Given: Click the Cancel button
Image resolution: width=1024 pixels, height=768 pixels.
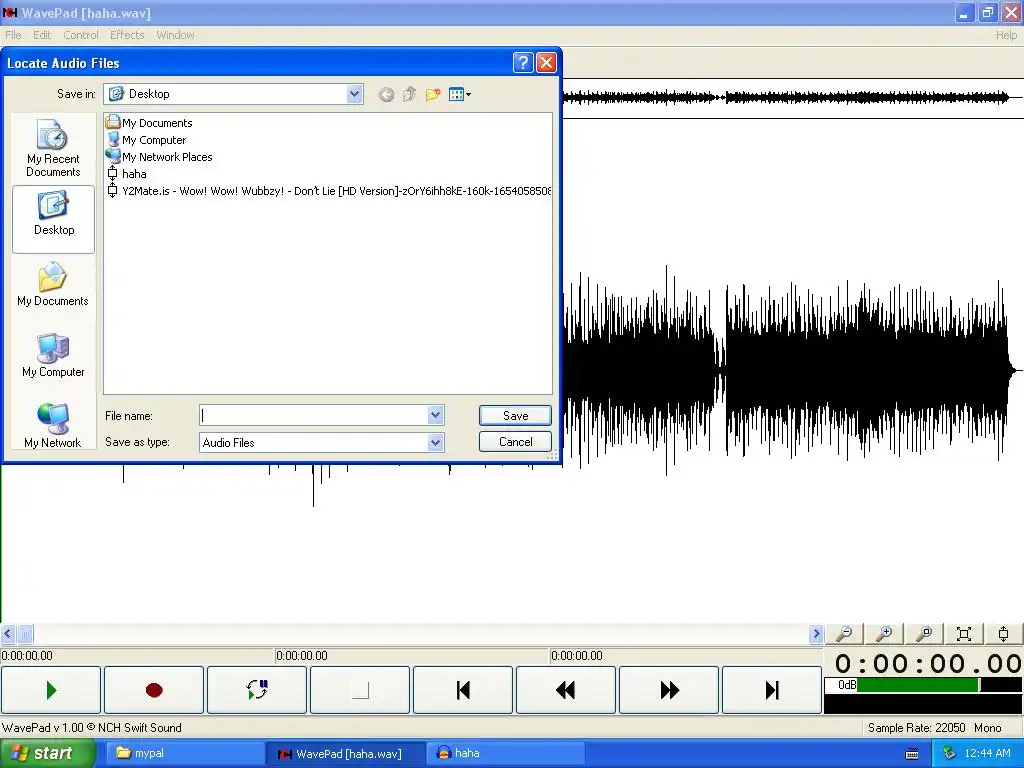Looking at the screenshot, I should click(x=515, y=441).
